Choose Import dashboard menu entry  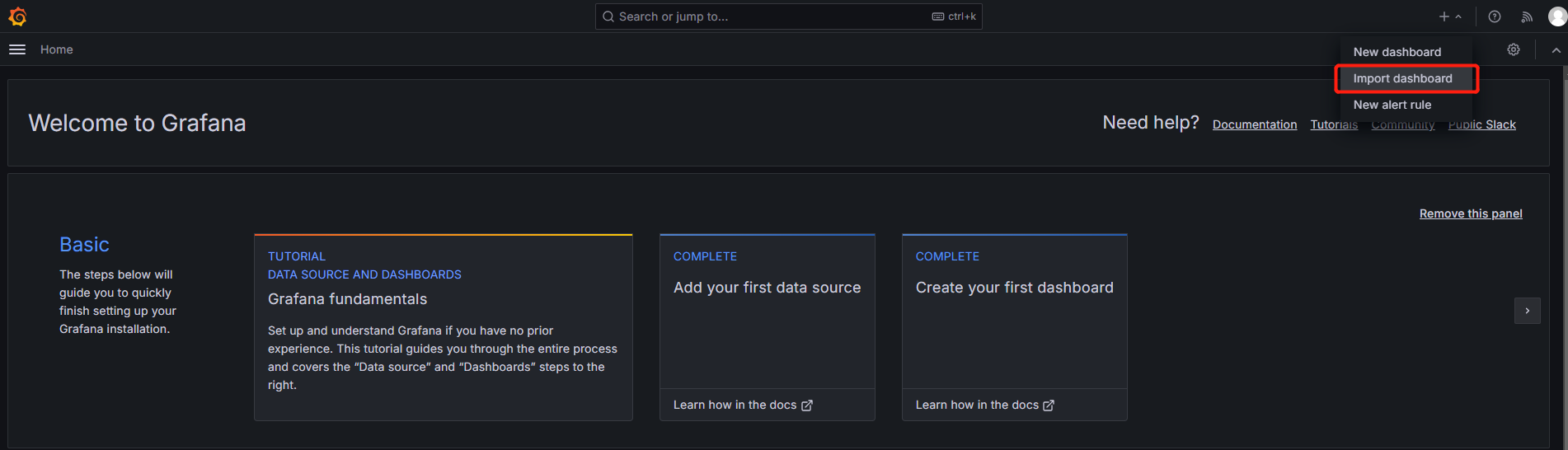(1402, 78)
